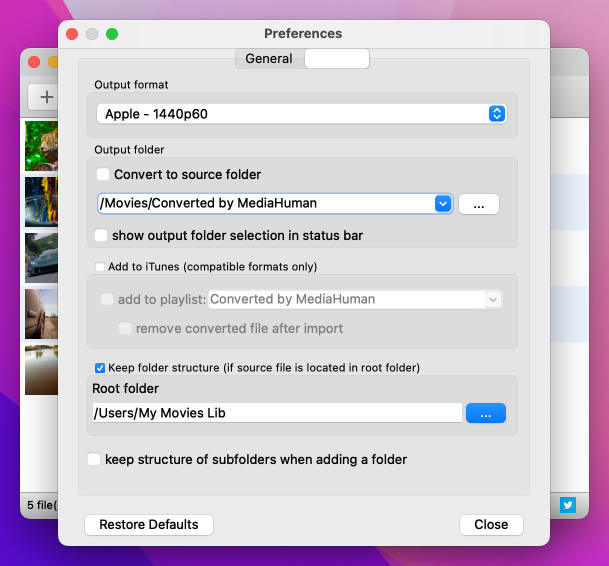Enable the Convert to source folder checkbox
Screen dimensions: 609x566
(x=103, y=174)
